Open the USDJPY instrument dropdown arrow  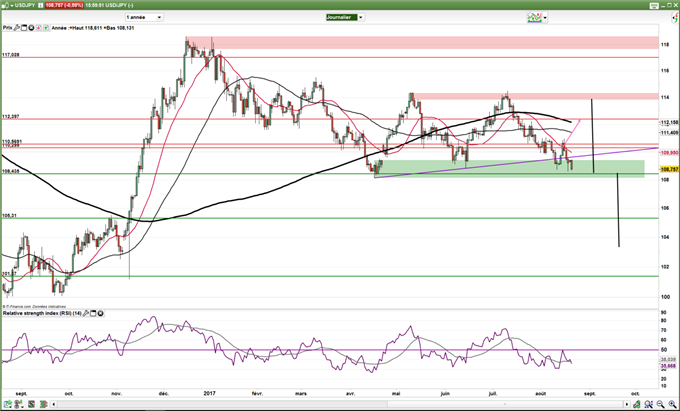[11, 5]
